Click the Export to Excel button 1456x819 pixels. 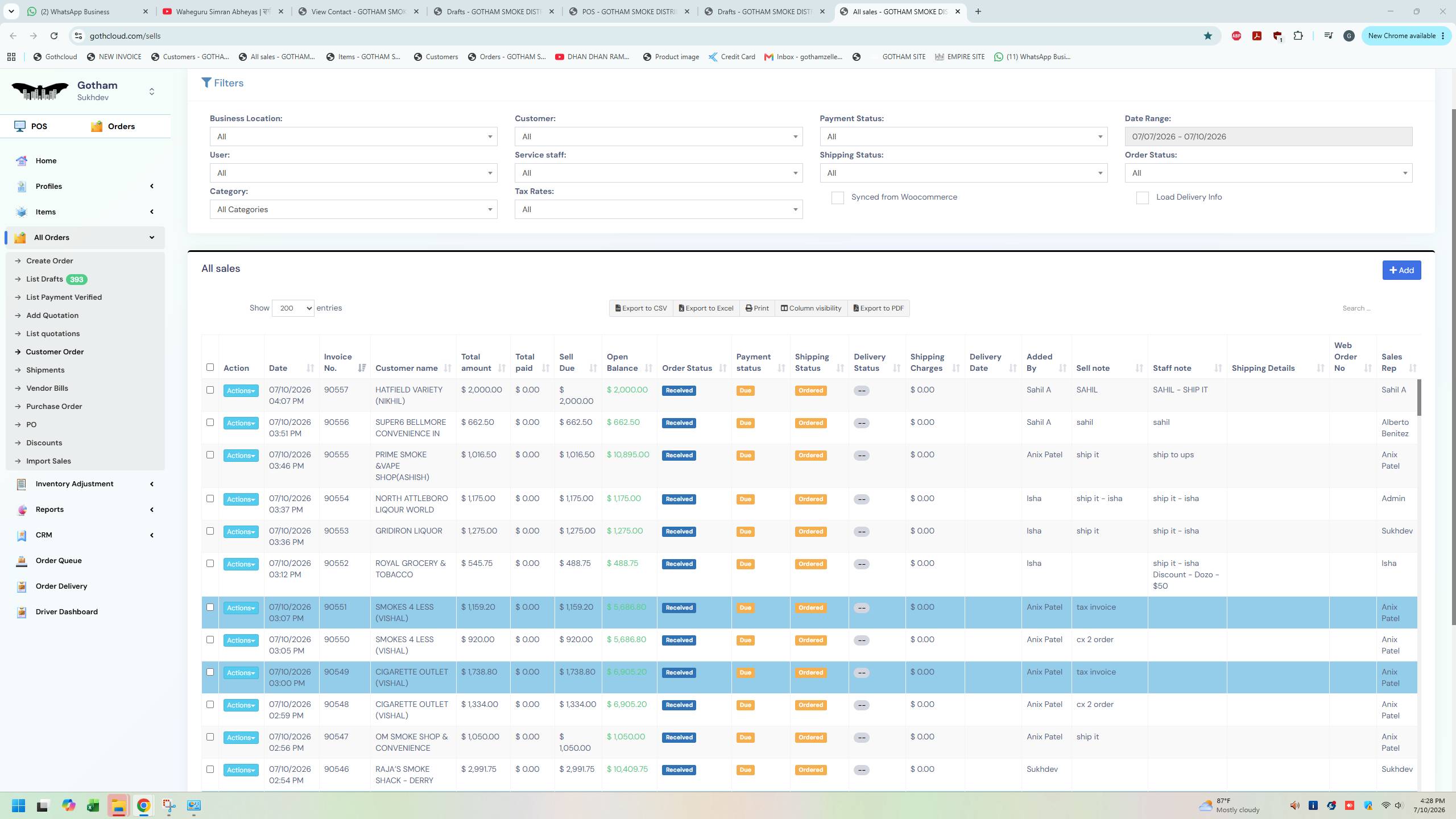click(x=706, y=308)
